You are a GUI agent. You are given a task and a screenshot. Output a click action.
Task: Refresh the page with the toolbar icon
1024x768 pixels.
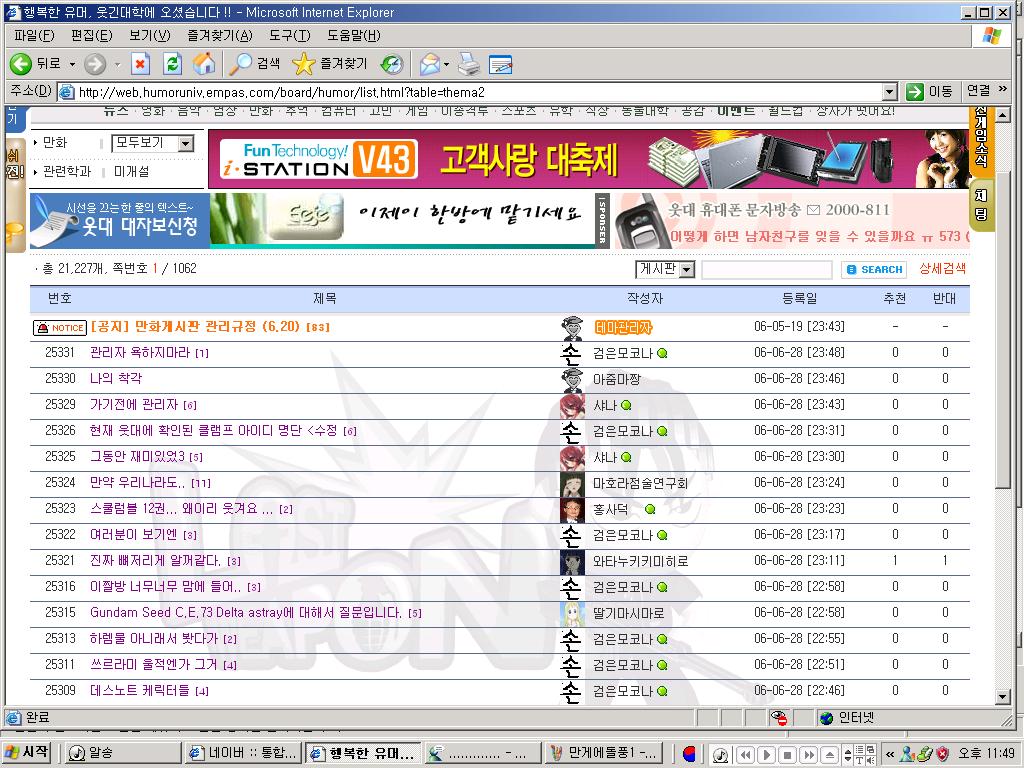172,64
